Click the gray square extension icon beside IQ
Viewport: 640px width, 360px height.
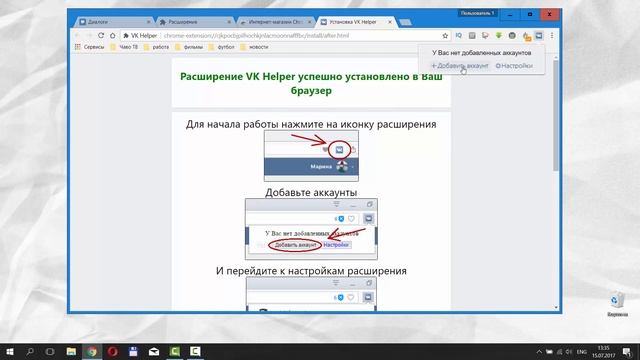(x=472, y=36)
